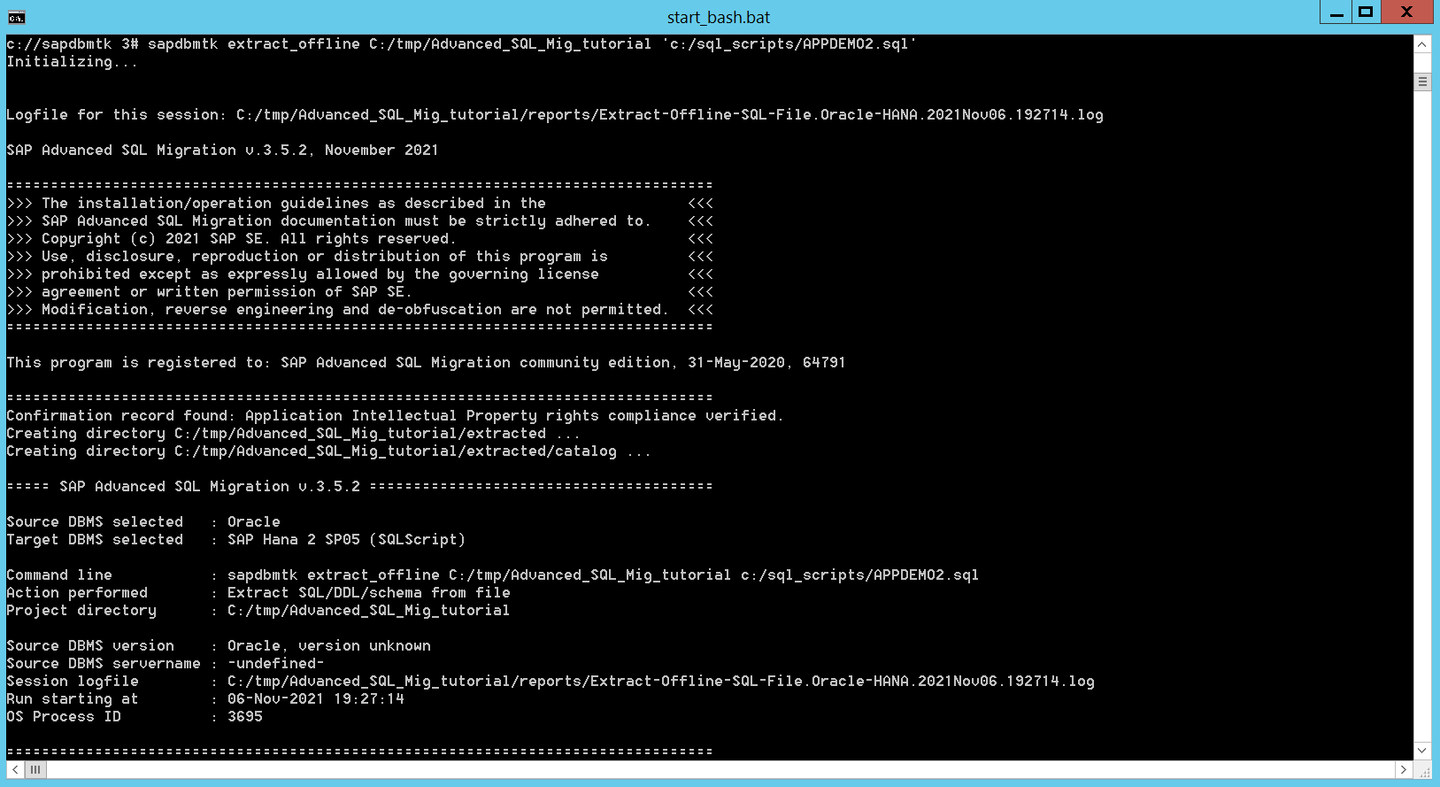Click the horizontal scrollbar right arrow
Image resolution: width=1440 pixels, height=787 pixels.
pyautogui.click(x=1404, y=770)
